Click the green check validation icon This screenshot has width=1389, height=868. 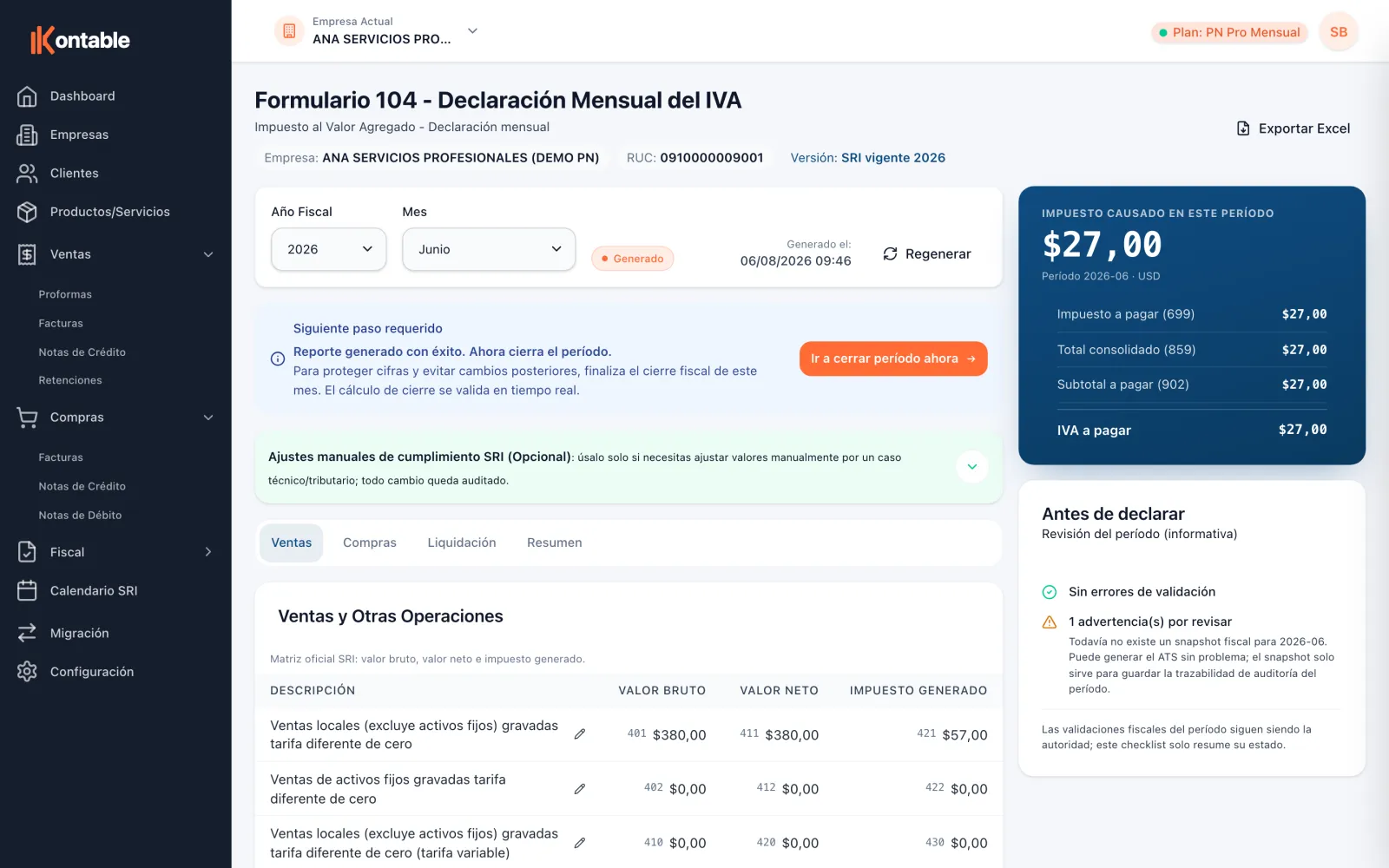(1050, 592)
